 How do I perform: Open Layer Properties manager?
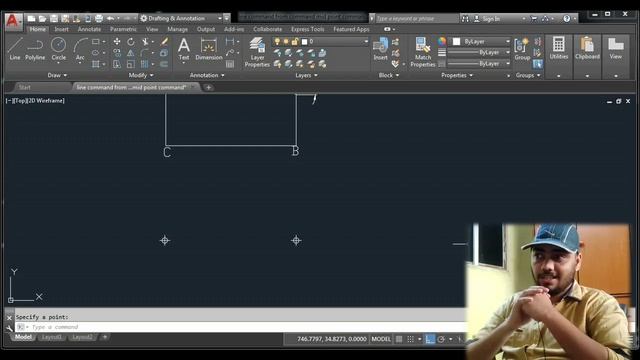[257, 52]
